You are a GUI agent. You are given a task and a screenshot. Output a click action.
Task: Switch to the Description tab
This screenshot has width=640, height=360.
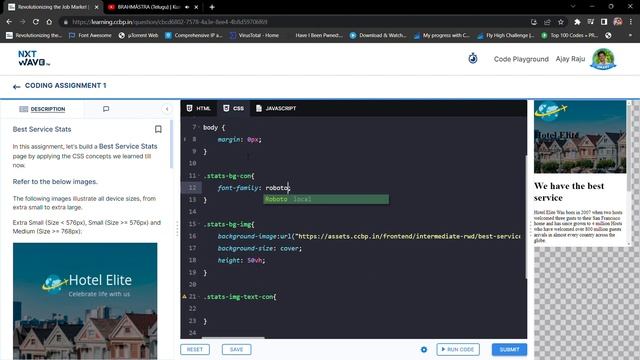pyautogui.click(x=42, y=109)
